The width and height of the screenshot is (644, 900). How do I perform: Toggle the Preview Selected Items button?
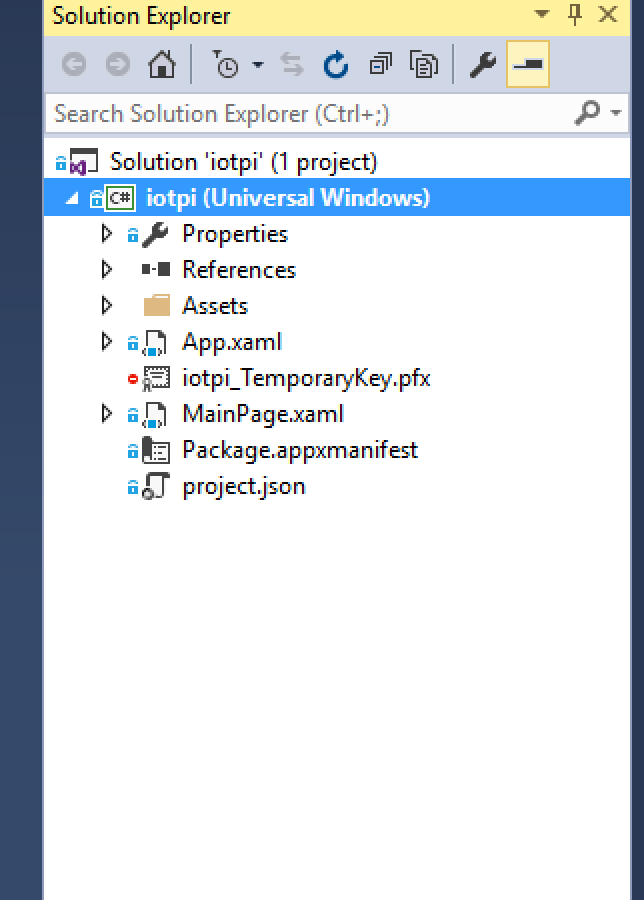point(527,65)
